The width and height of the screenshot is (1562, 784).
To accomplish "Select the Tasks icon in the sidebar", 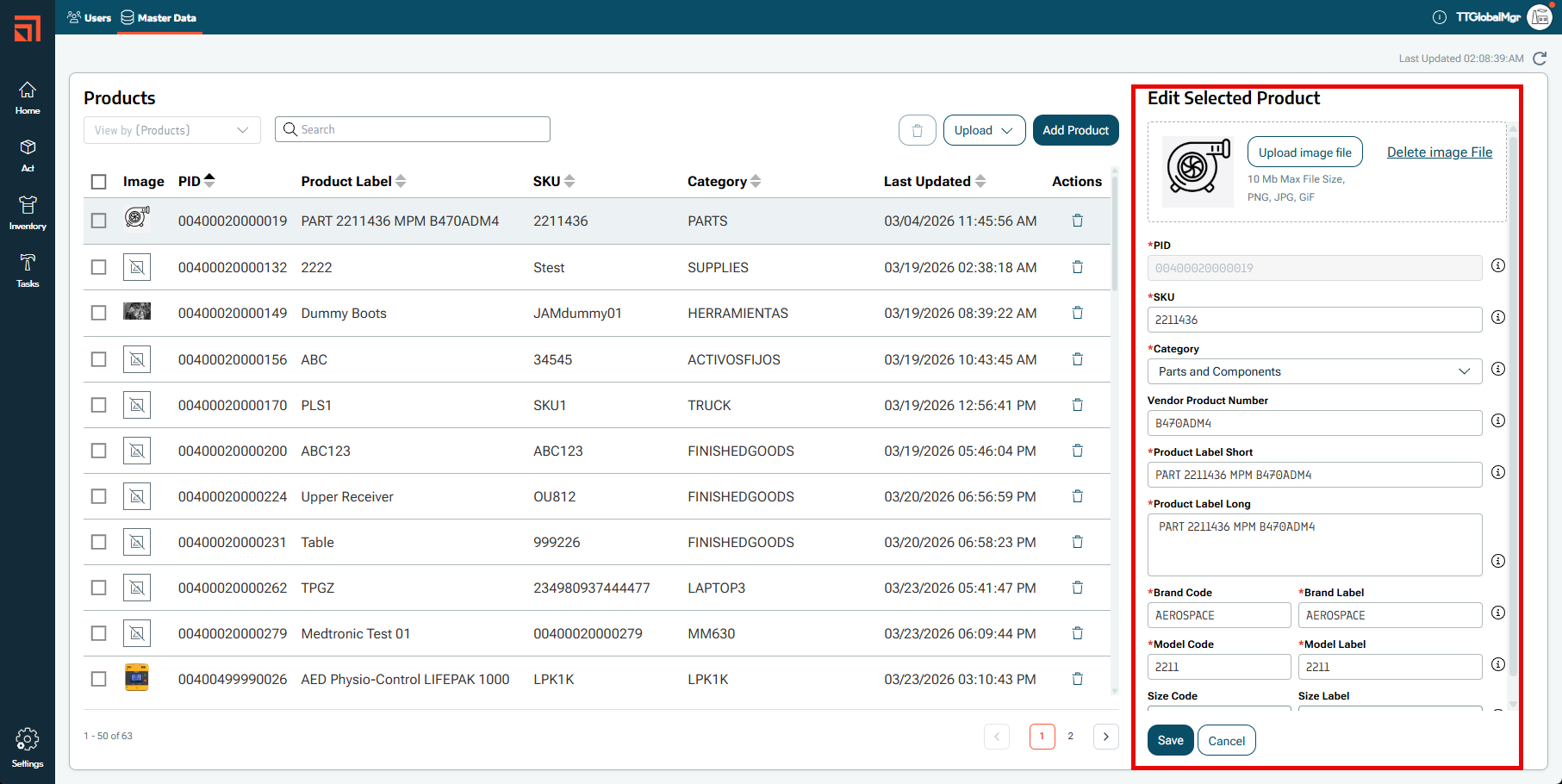I will click(x=27, y=269).
